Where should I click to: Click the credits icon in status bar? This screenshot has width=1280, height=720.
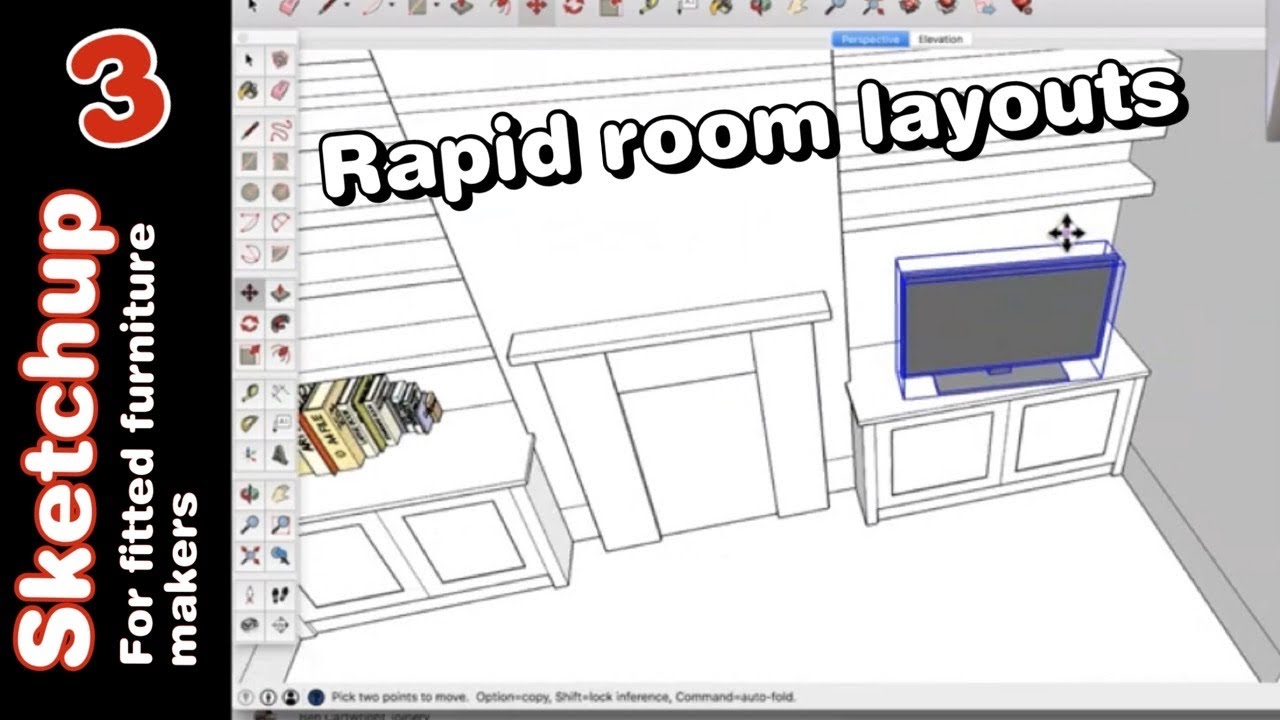pyautogui.click(x=268, y=697)
